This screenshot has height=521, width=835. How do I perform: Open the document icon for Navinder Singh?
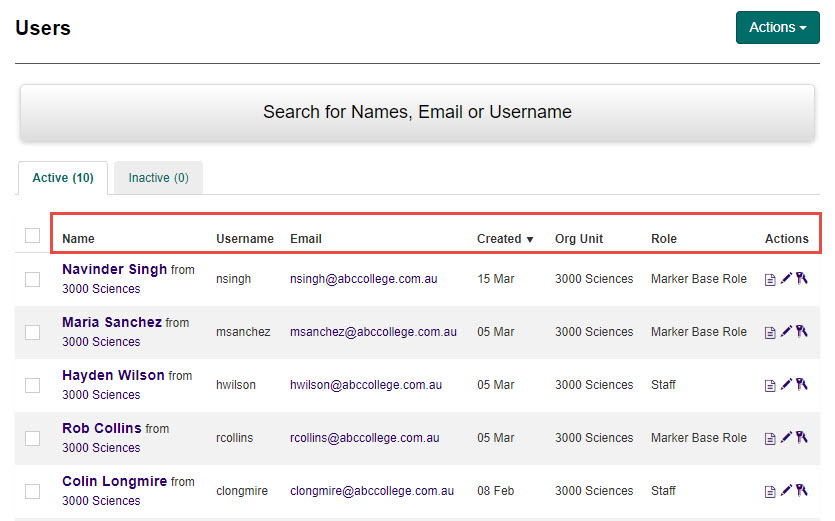pos(770,280)
